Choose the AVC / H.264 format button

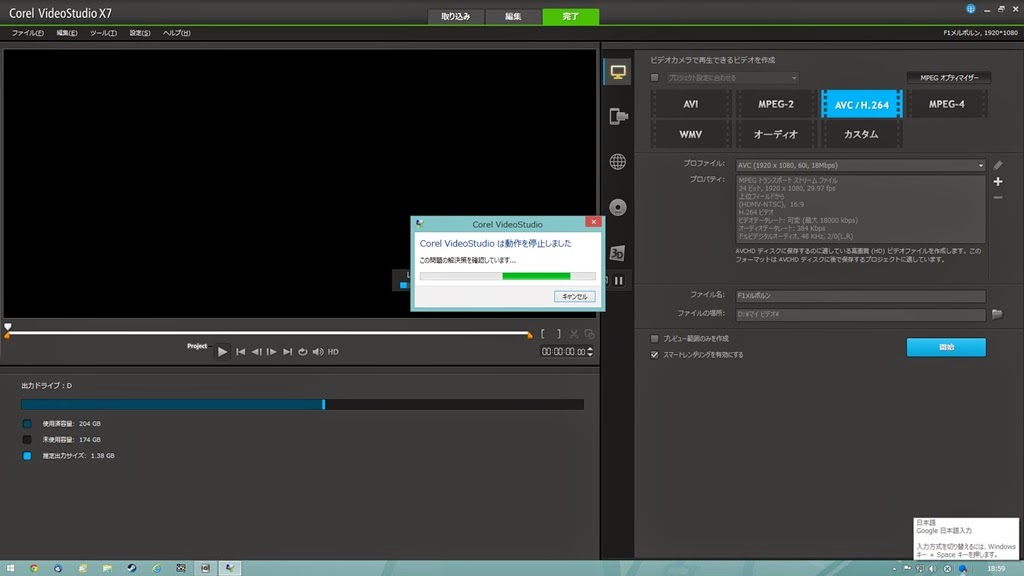861,104
